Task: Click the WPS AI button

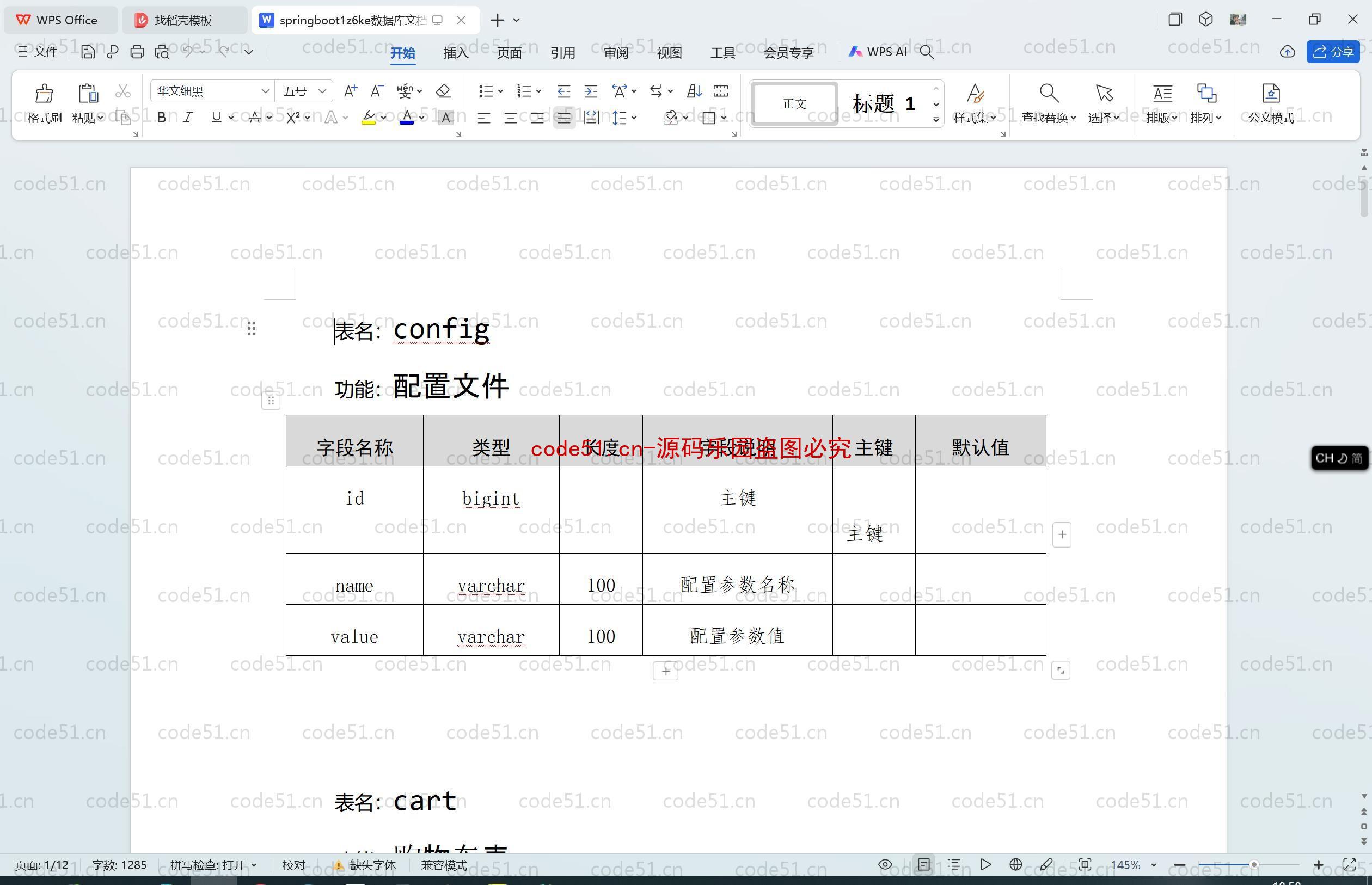Action: tap(877, 52)
